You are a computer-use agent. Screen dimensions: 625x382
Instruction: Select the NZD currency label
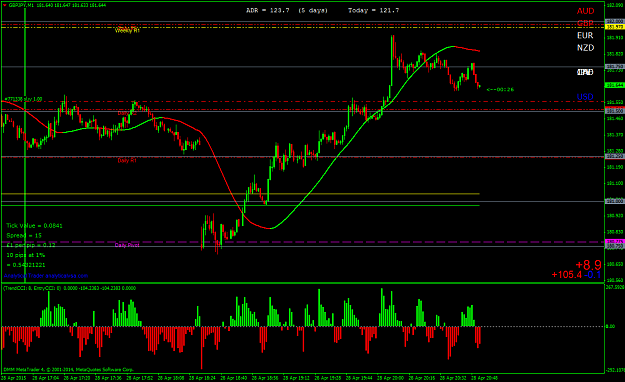coord(585,48)
